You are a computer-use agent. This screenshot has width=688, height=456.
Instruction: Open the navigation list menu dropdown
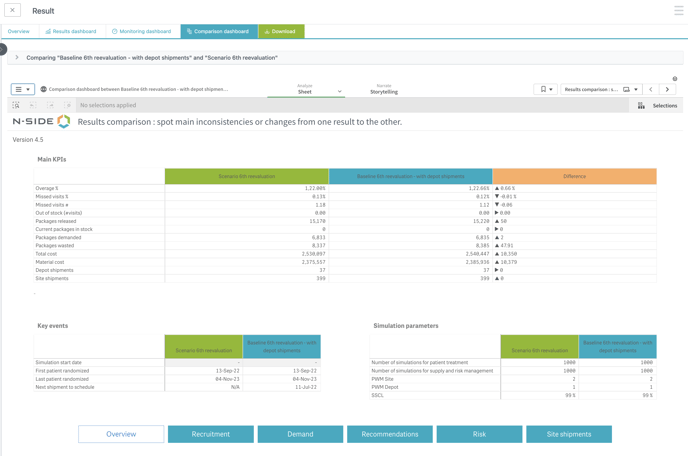[x=22, y=89]
